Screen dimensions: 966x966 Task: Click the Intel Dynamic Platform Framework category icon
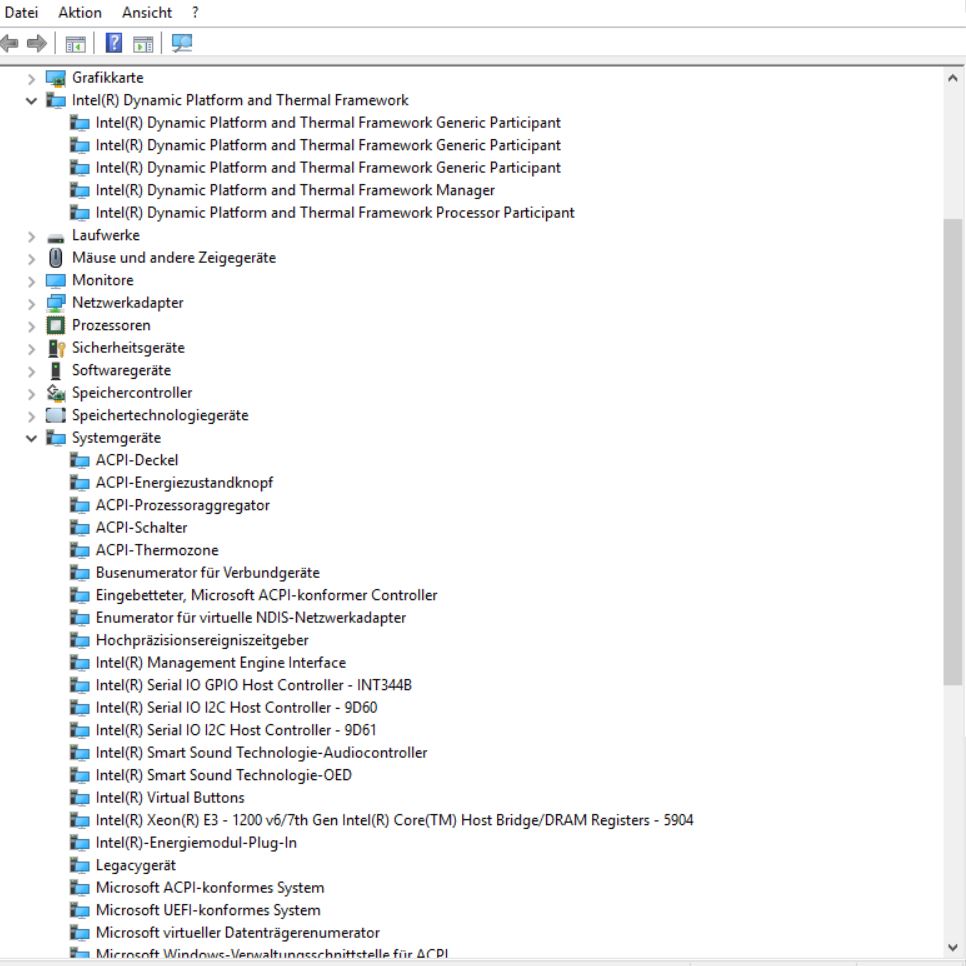tap(56, 100)
